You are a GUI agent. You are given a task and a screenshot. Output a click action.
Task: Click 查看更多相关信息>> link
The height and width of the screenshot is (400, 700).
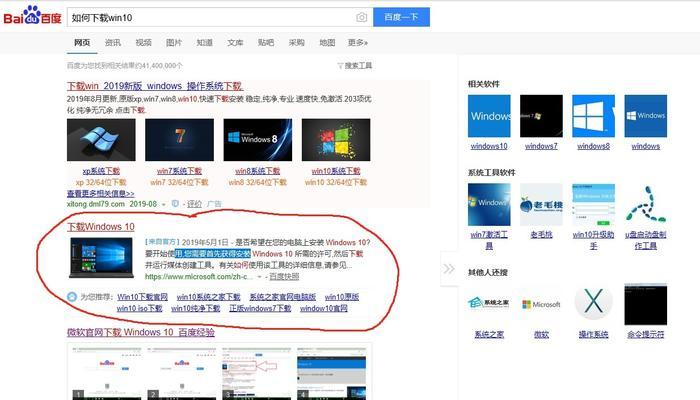pyautogui.click(x=100, y=194)
